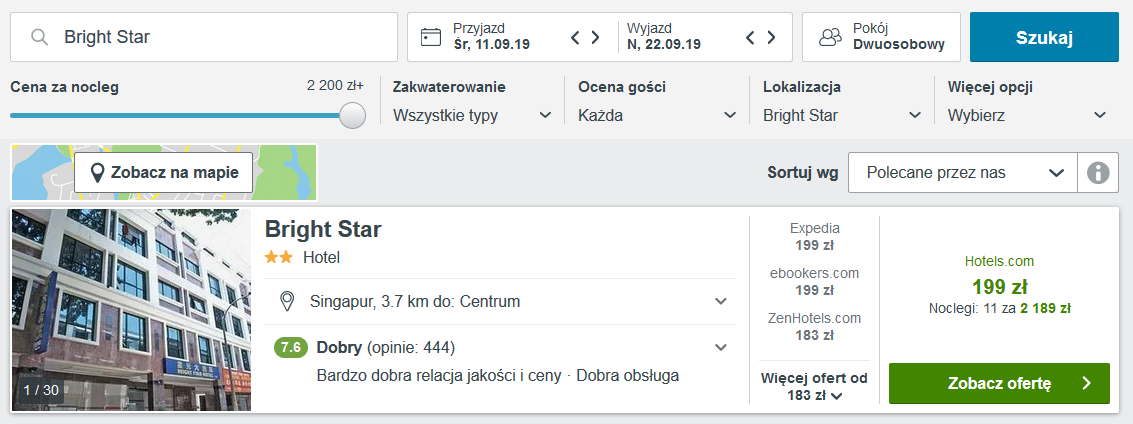Go to previous departure date
The width and height of the screenshot is (1133, 424).
point(750,38)
